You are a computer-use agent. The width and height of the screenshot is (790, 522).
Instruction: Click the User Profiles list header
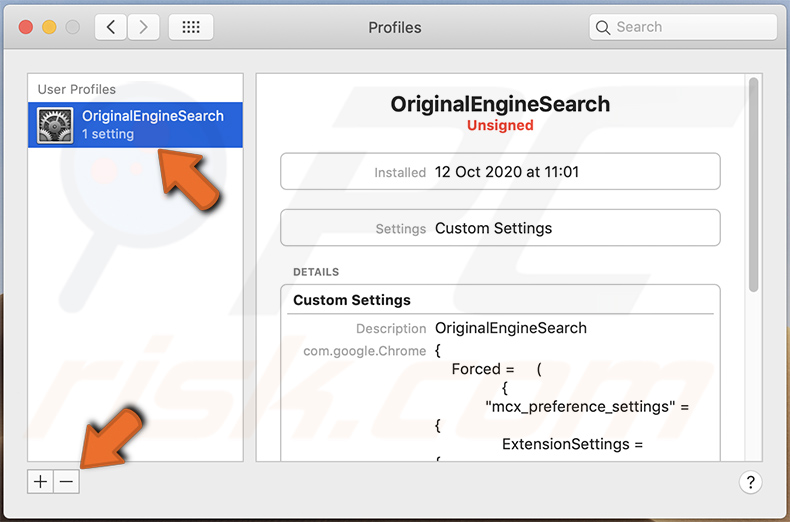click(x=77, y=89)
